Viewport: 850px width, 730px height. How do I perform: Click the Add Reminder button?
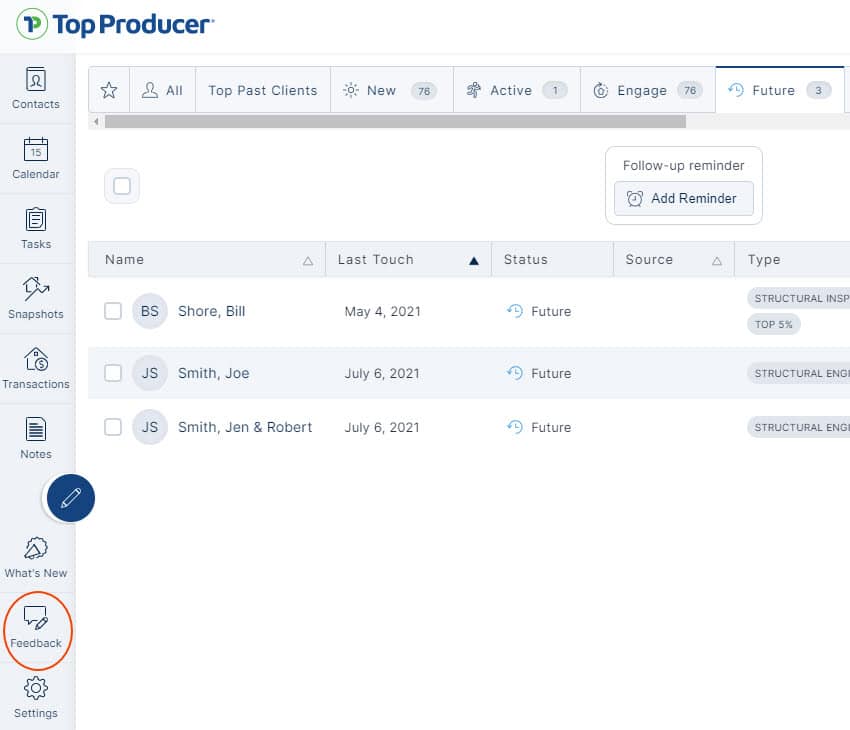(683, 199)
